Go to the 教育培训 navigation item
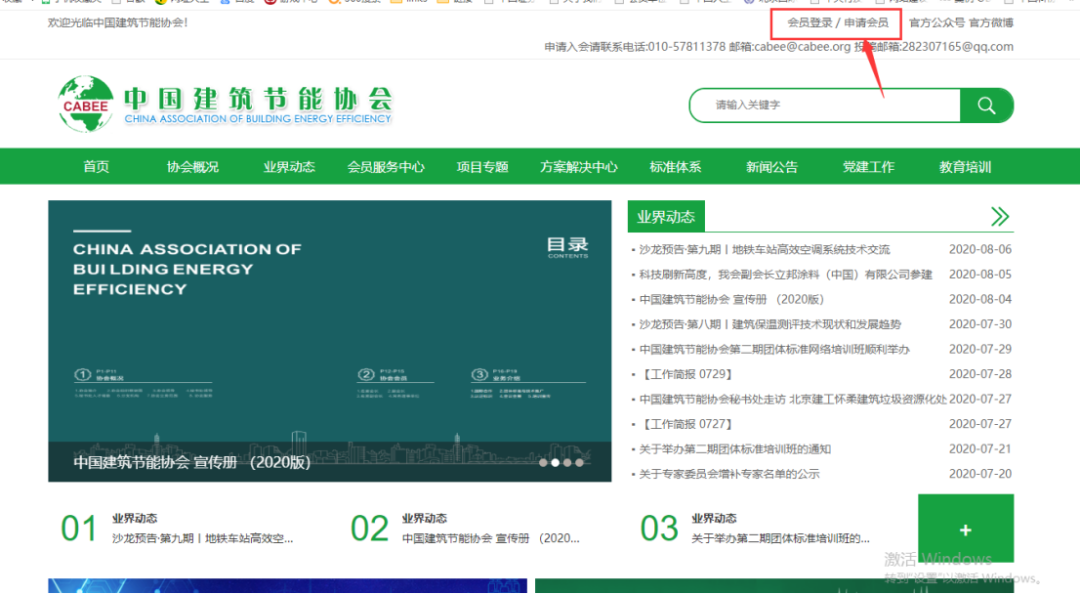Viewport: 1080px width, 594px height. coord(965,167)
